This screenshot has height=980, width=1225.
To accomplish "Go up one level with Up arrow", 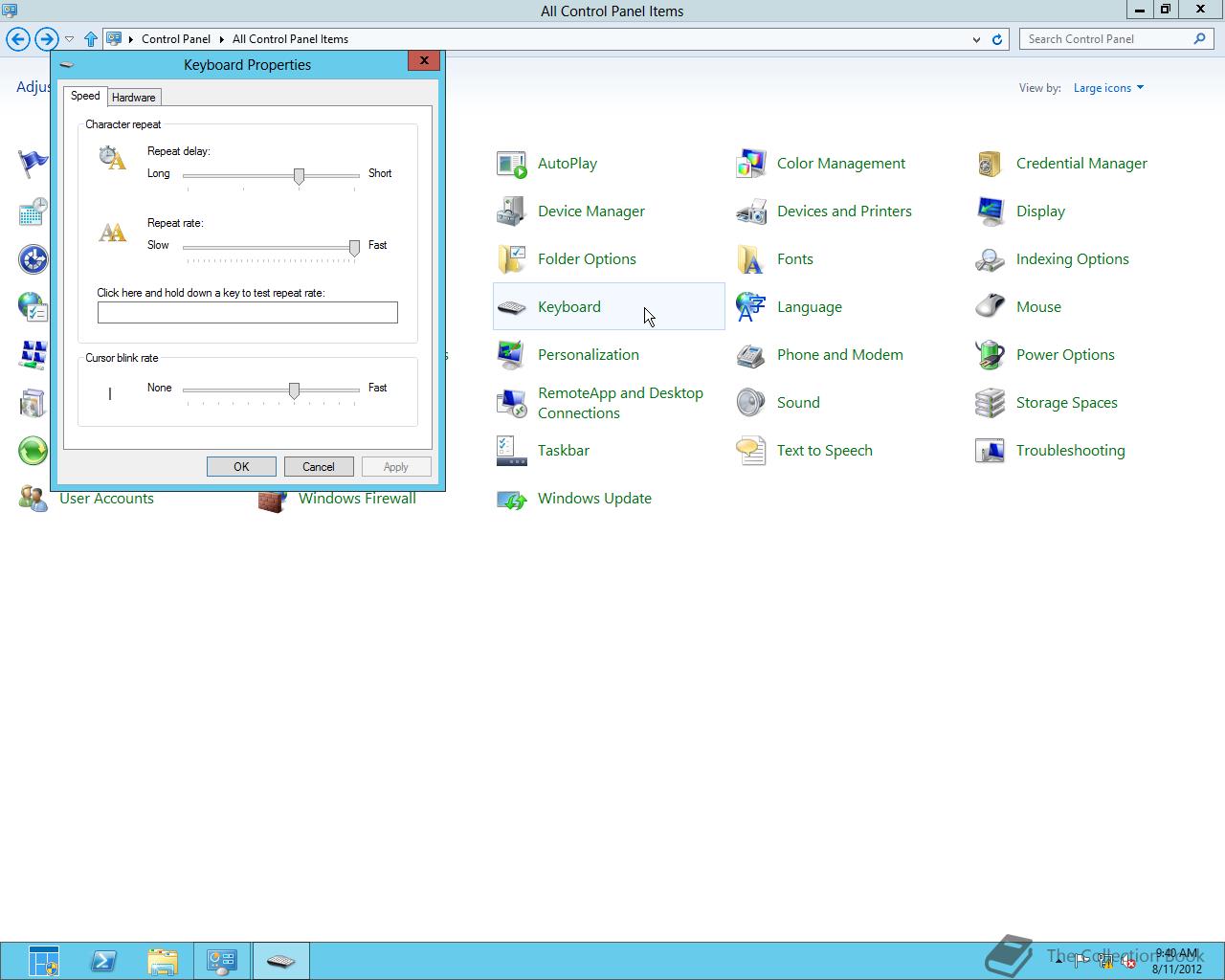I will point(91,39).
